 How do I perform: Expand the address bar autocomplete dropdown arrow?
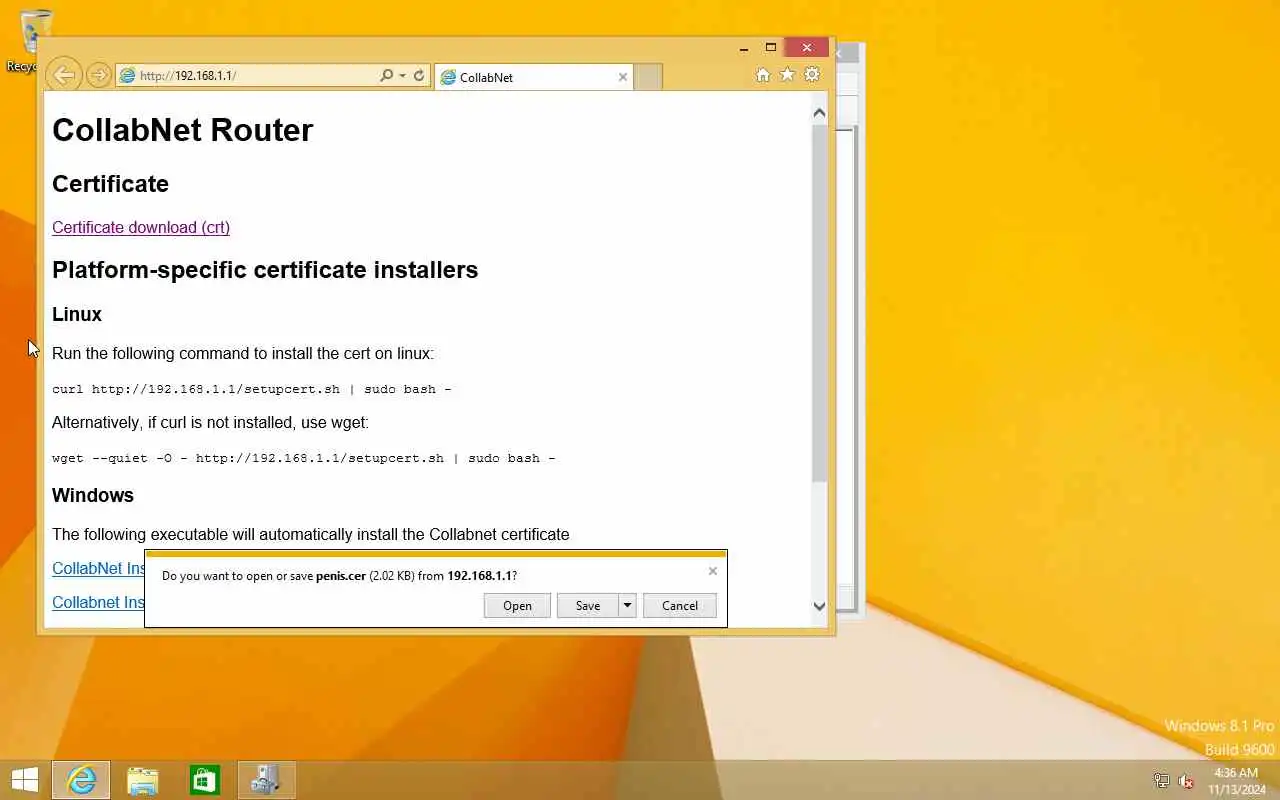(402, 76)
